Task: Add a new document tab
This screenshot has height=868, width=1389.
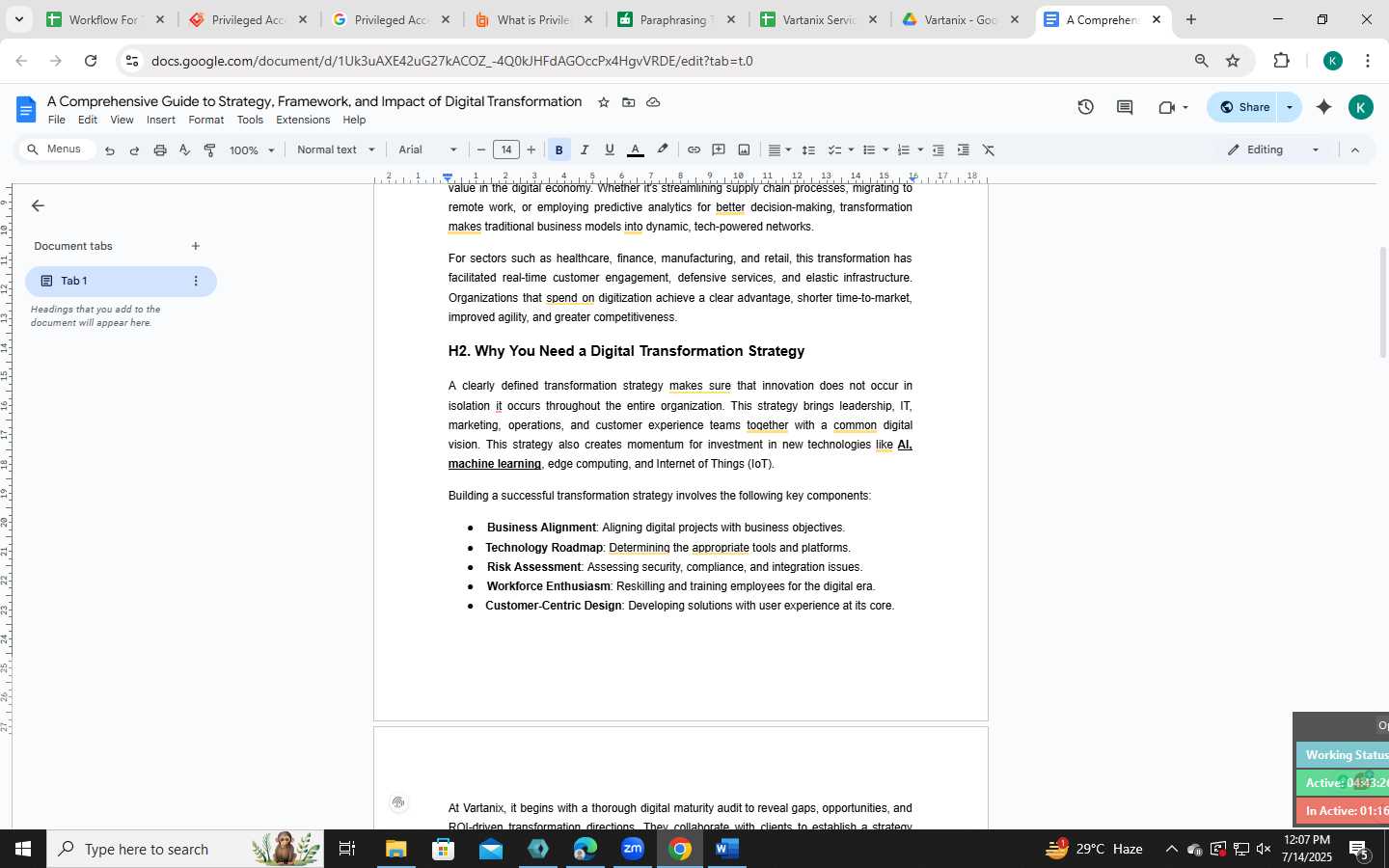Action: pos(196,246)
